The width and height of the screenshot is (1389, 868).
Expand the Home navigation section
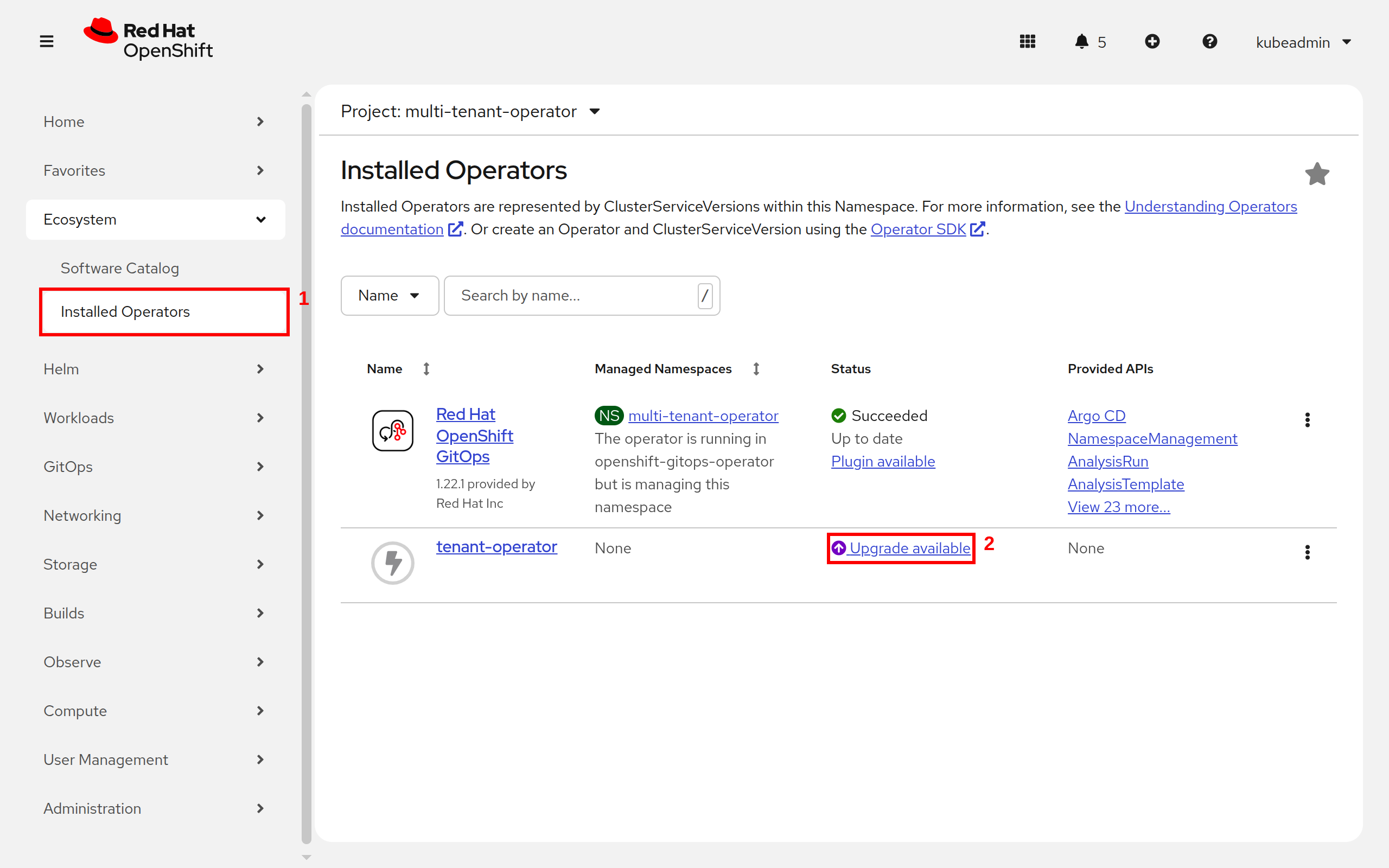pyautogui.click(x=156, y=122)
